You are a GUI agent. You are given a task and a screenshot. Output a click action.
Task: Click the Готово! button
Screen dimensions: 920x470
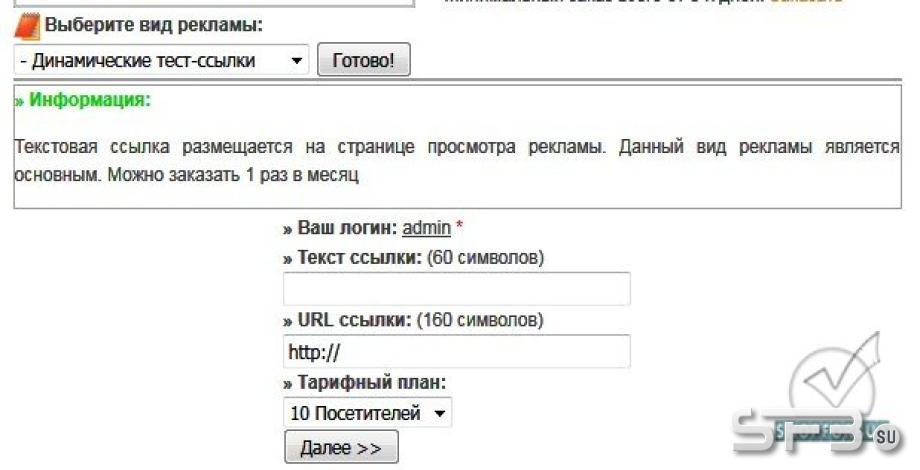[x=364, y=60]
